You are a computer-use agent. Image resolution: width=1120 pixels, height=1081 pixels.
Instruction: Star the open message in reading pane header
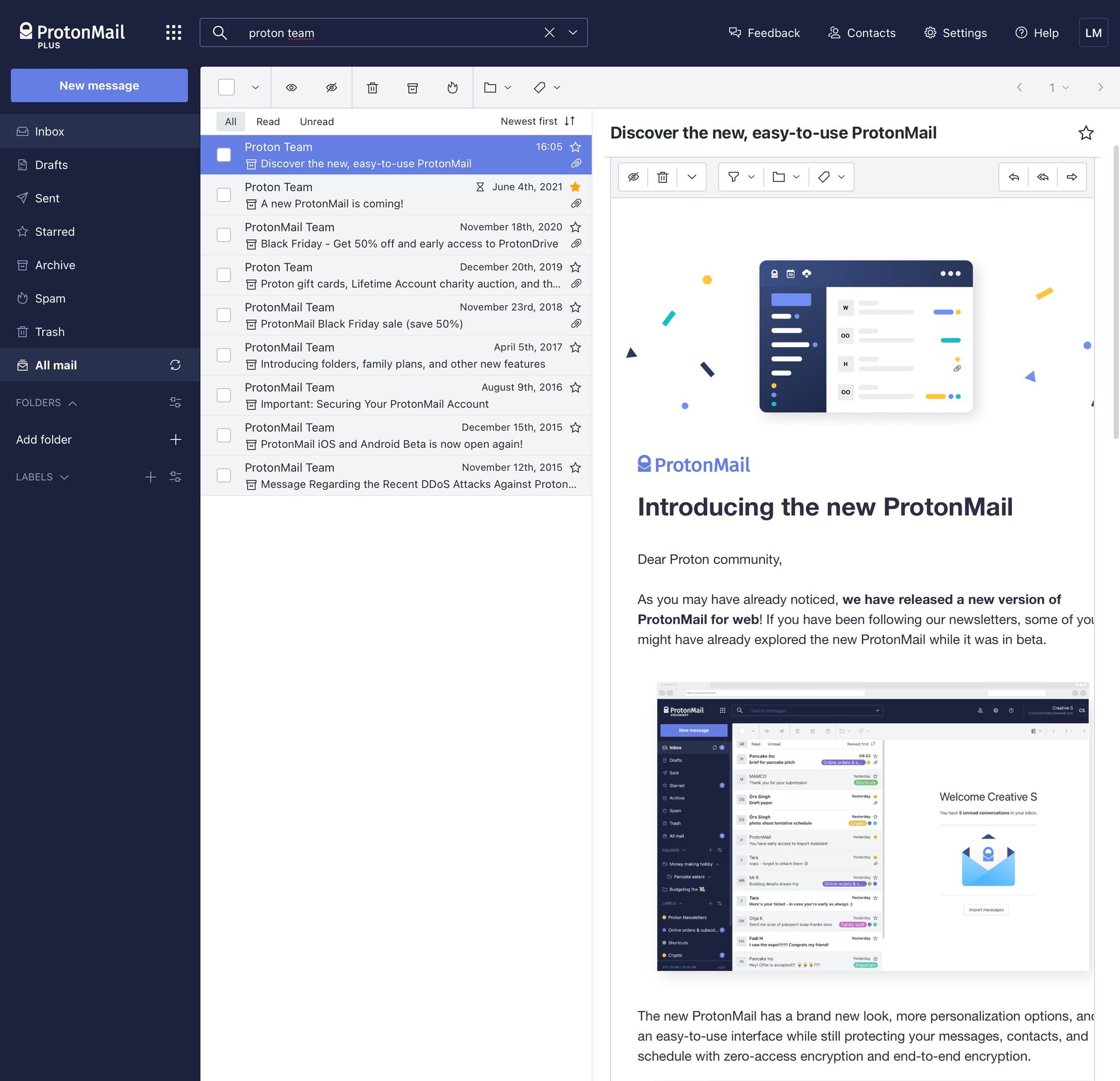[x=1086, y=133]
